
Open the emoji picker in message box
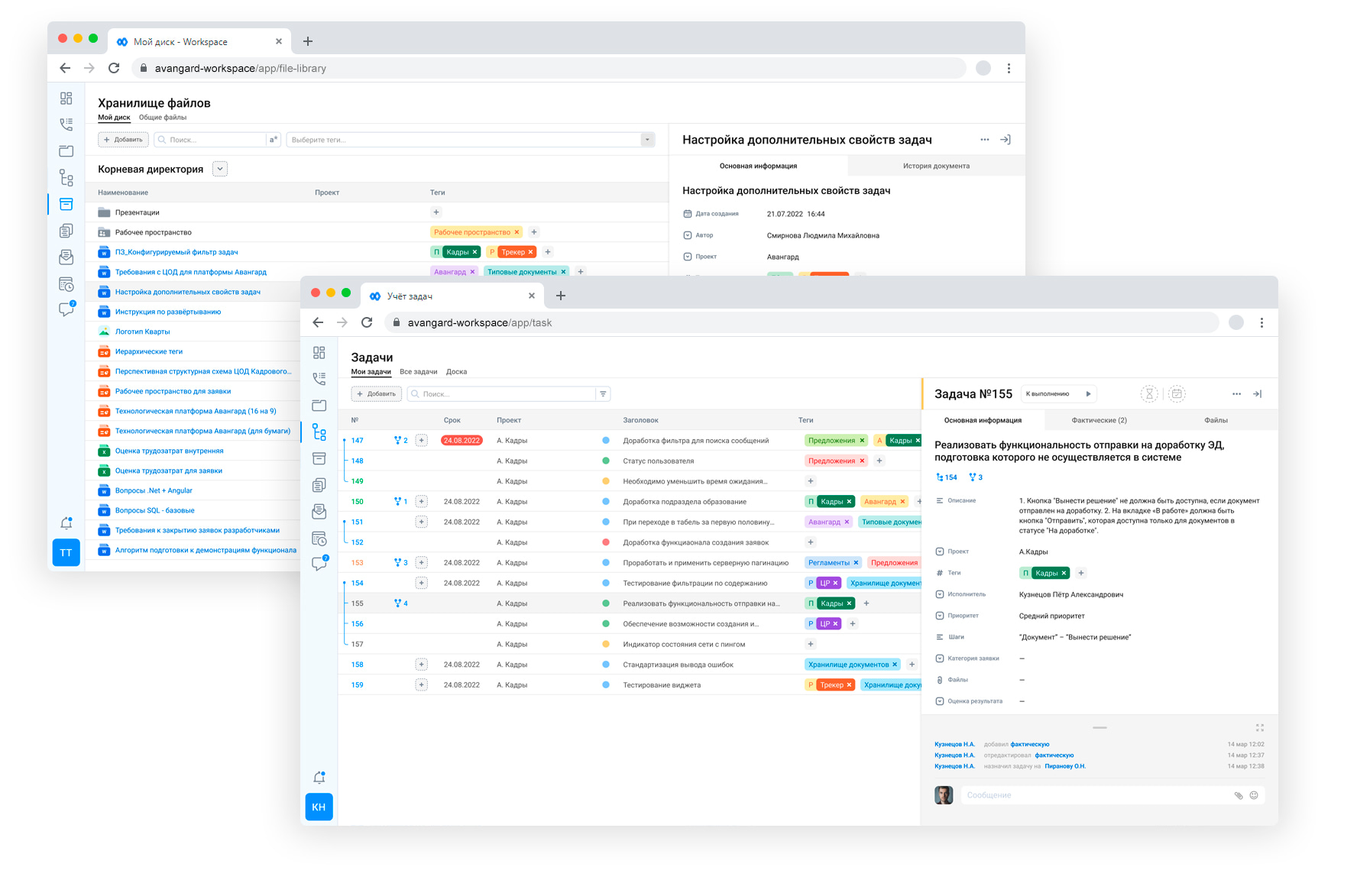point(1254,795)
